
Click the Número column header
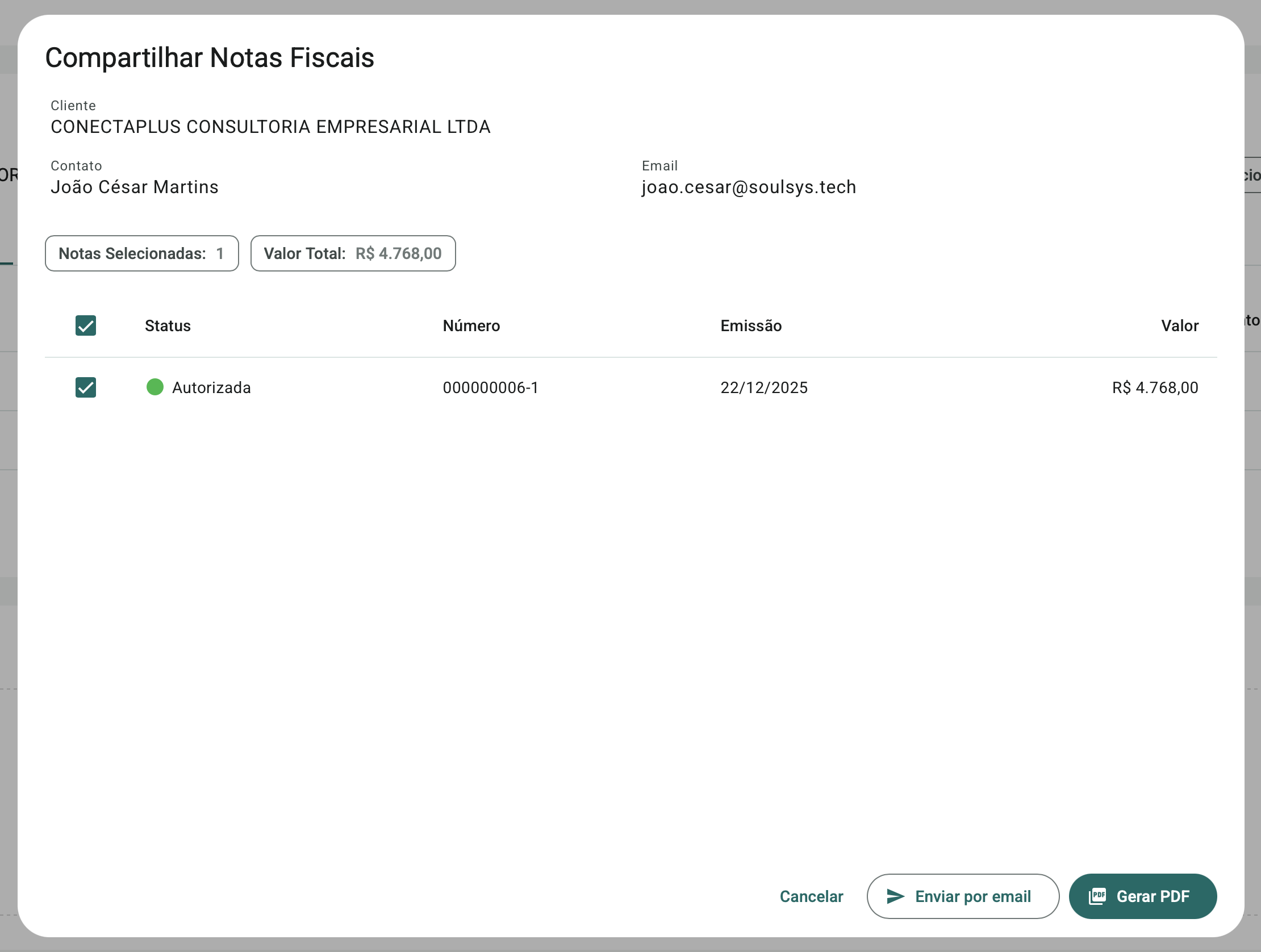[x=471, y=325]
